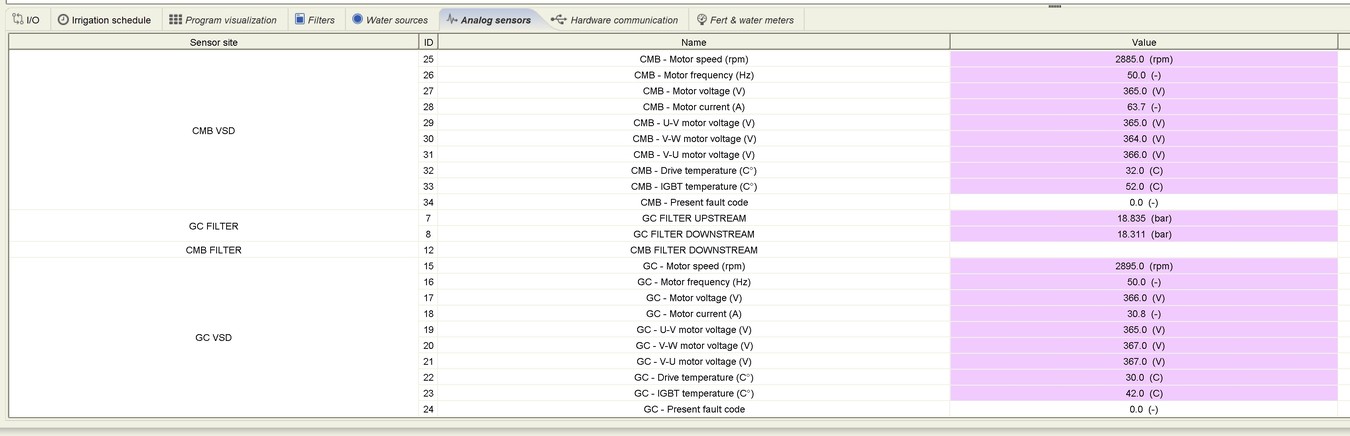Switch to the Irrigation schedule tab
This screenshot has width=1350, height=436.
pyautogui.click(x=111, y=20)
